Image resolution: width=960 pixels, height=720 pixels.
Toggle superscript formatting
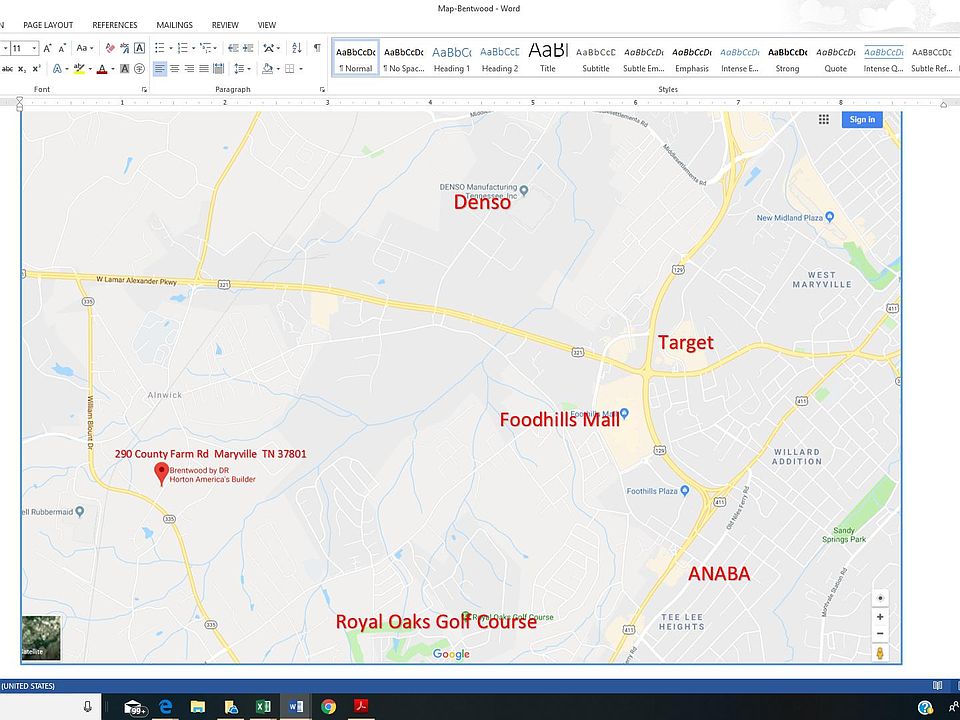pos(37,69)
